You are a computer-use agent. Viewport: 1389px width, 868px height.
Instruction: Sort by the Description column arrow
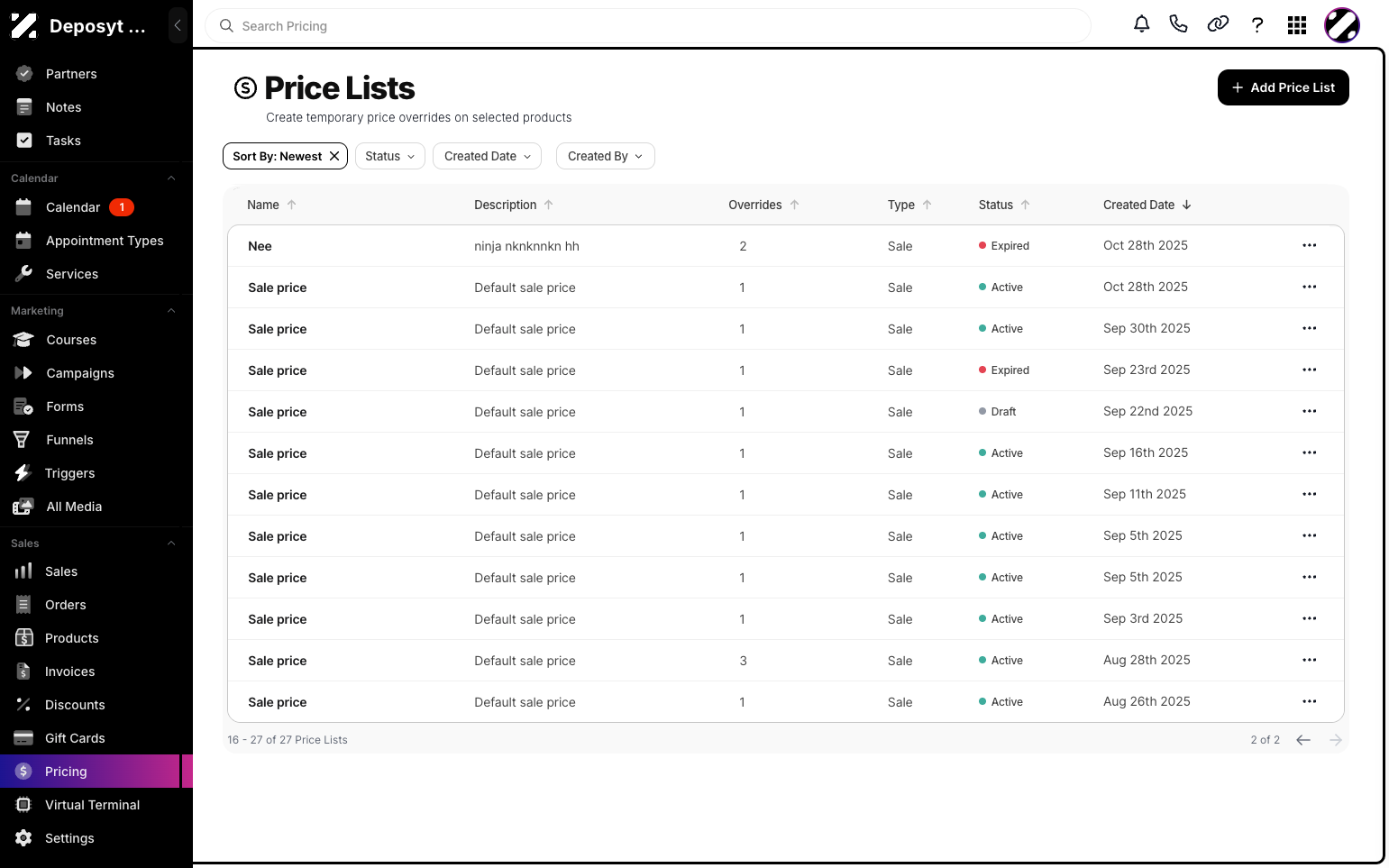pos(548,205)
